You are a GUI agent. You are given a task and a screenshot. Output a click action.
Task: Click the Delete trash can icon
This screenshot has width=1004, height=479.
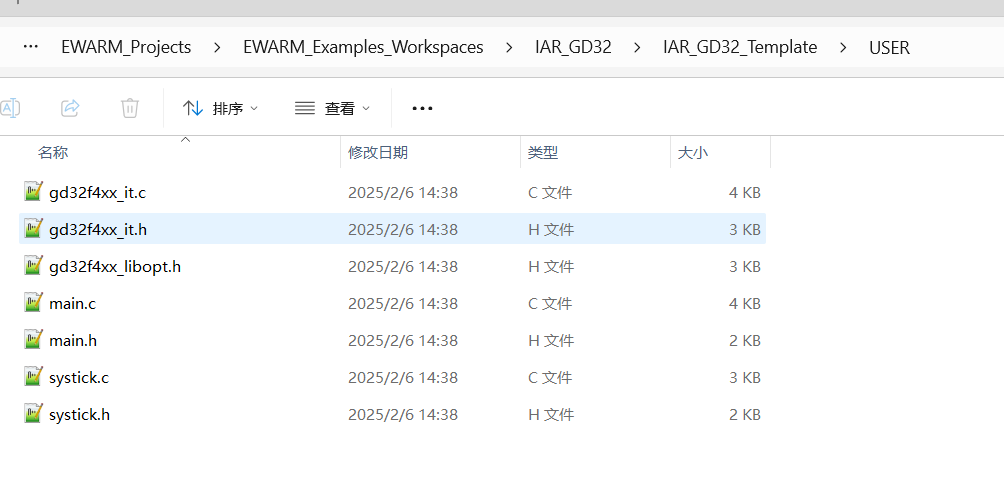coord(129,108)
